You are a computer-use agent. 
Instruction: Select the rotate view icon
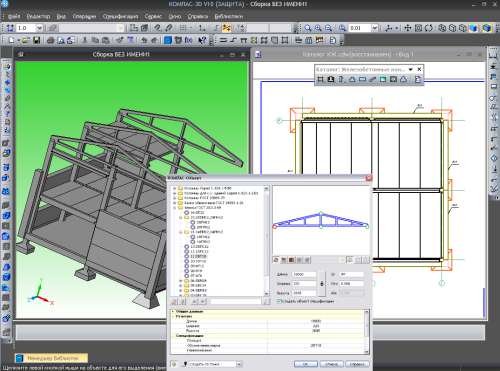(x=429, y=28)
